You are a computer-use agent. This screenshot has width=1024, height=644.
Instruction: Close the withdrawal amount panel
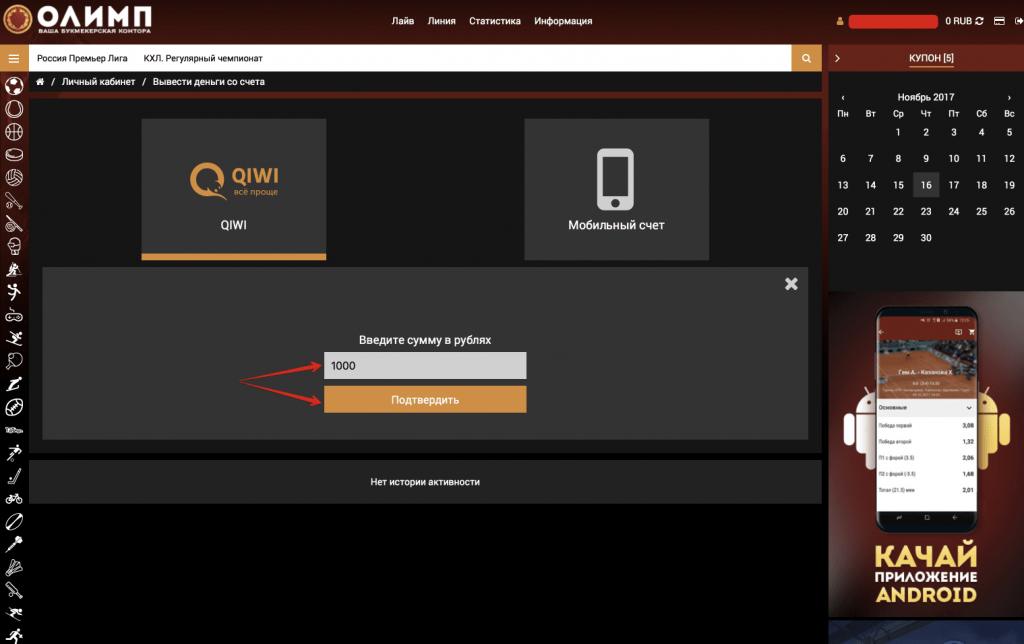coord(791,284)
